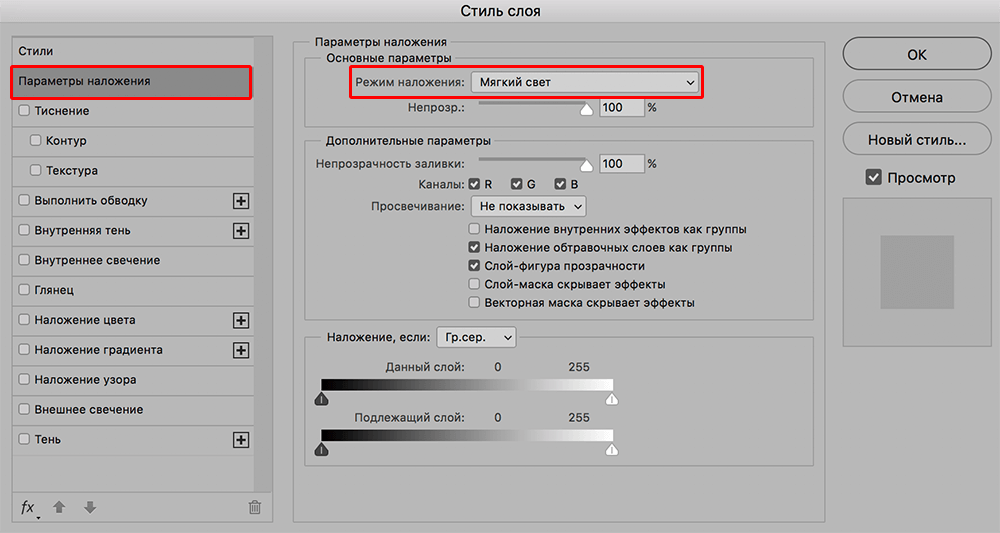Open the Наложение, если channel dropdown
This screenshot has height=533, width=1000.
click(x=476, y=338)
